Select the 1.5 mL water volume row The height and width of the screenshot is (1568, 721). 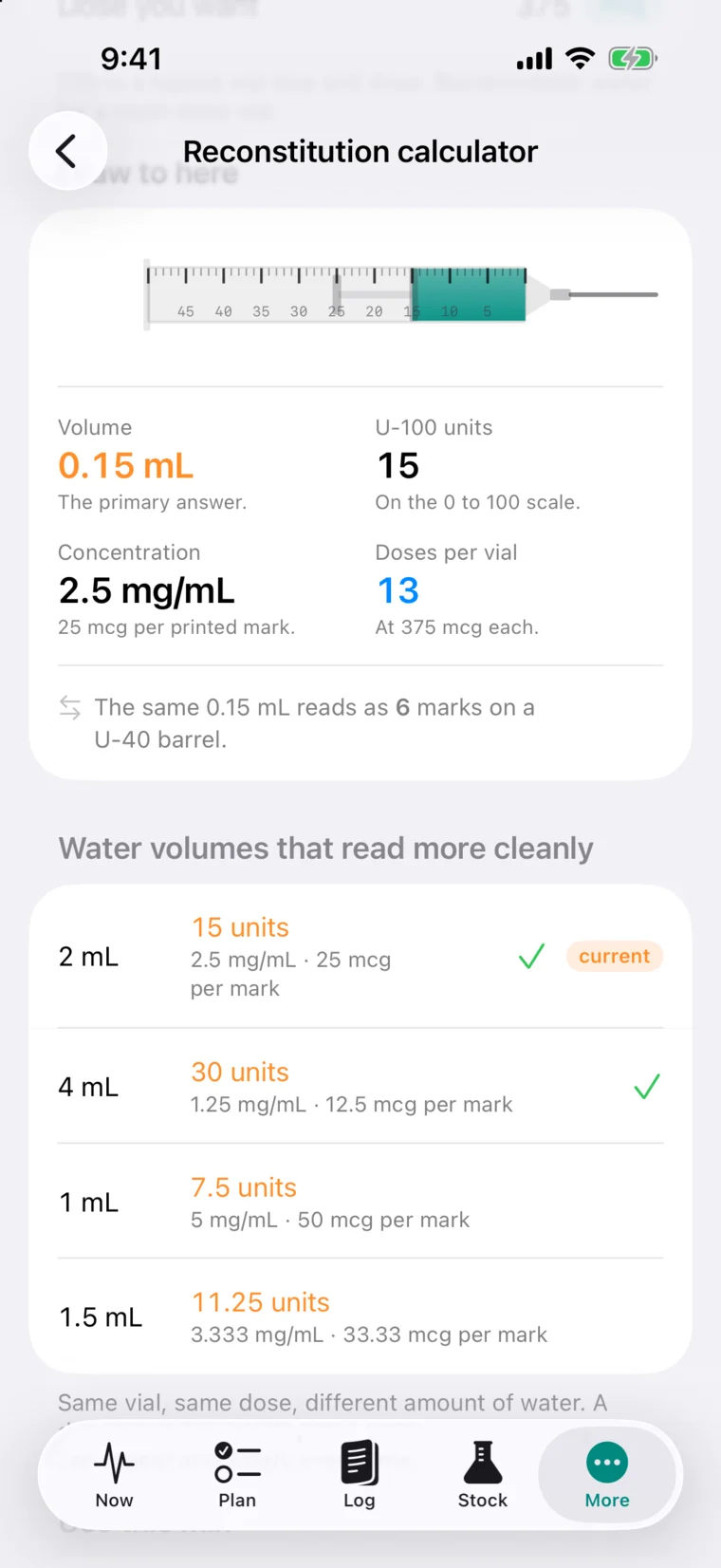click(x=360, y=1316)
